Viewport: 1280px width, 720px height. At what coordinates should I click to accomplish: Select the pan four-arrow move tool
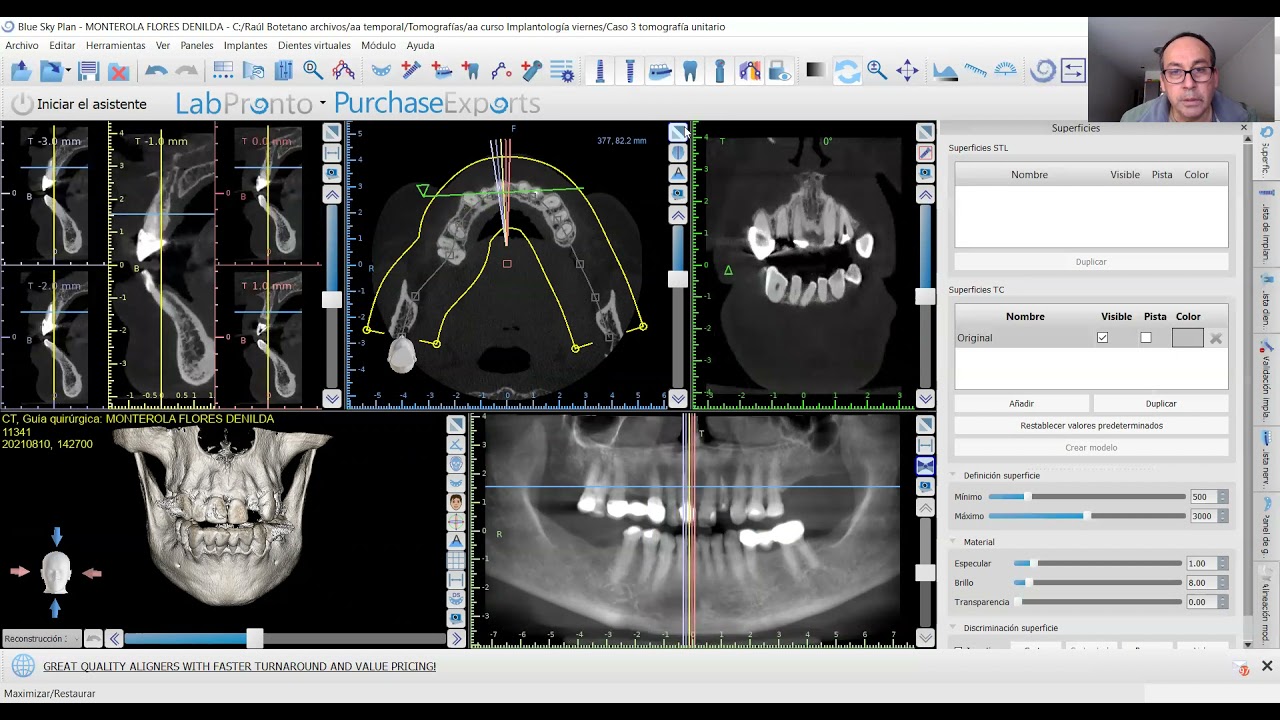pos(907,71)
